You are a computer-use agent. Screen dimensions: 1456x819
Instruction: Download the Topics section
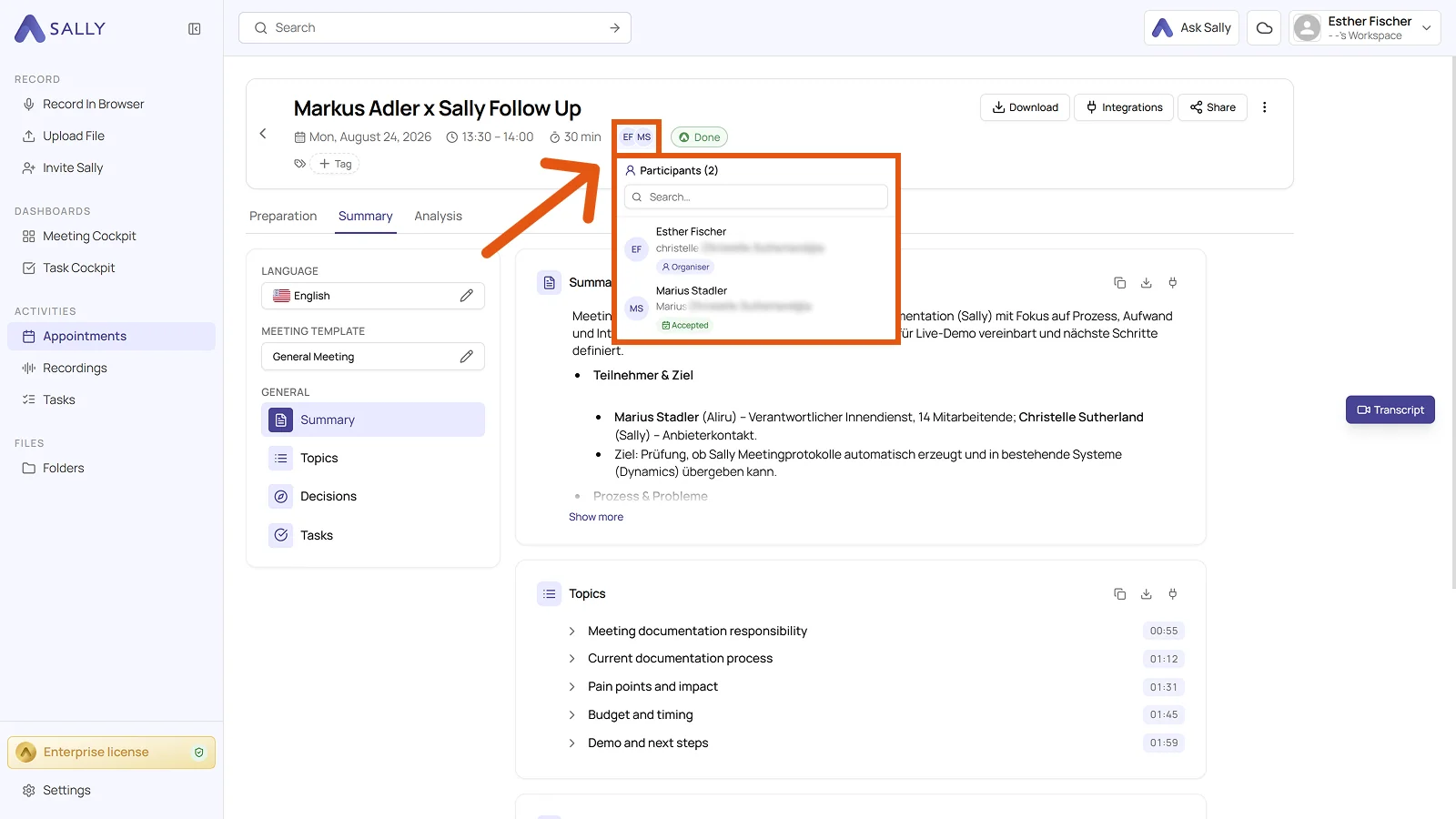1147,594
